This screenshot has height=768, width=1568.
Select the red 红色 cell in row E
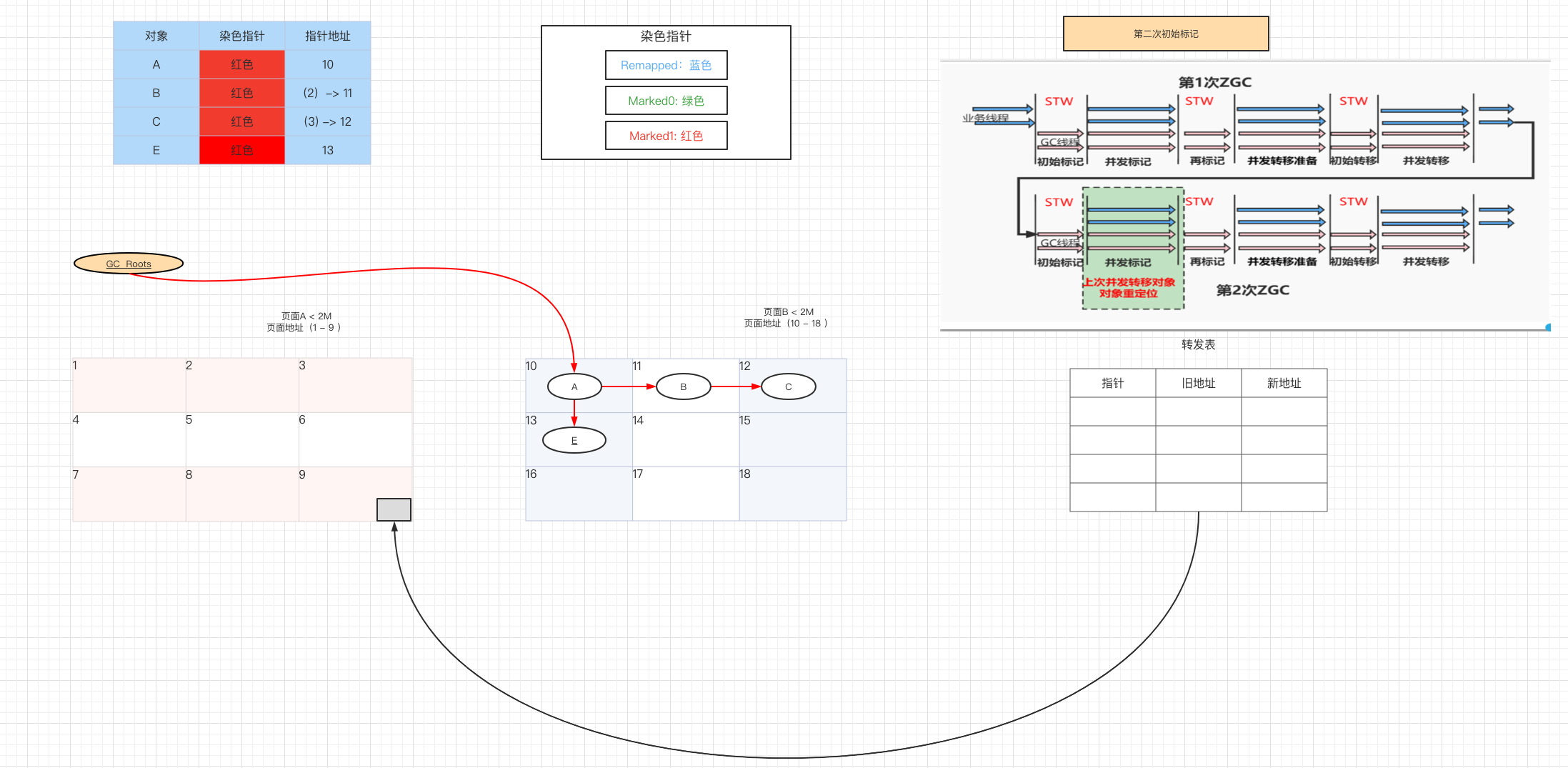coord(241,150)
